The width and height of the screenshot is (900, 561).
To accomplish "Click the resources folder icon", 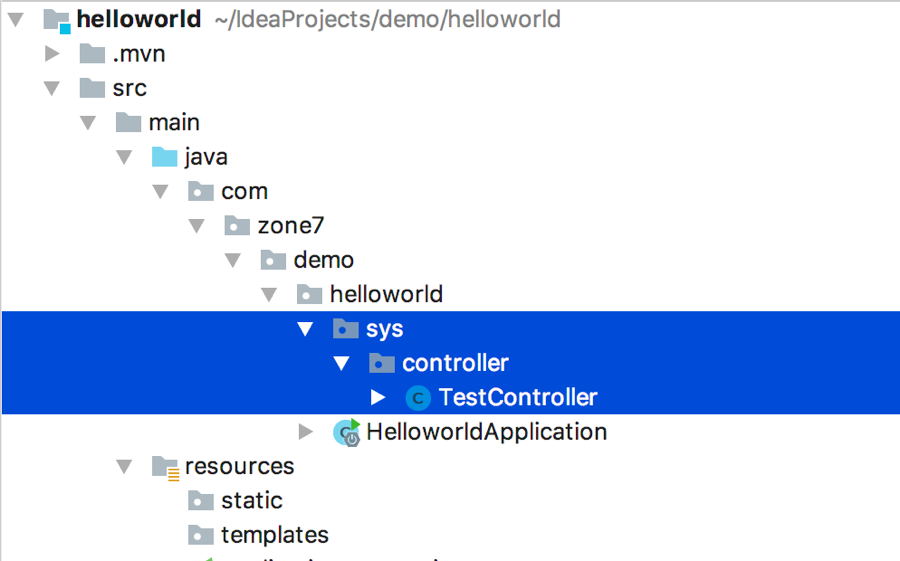I will point(165,467).
